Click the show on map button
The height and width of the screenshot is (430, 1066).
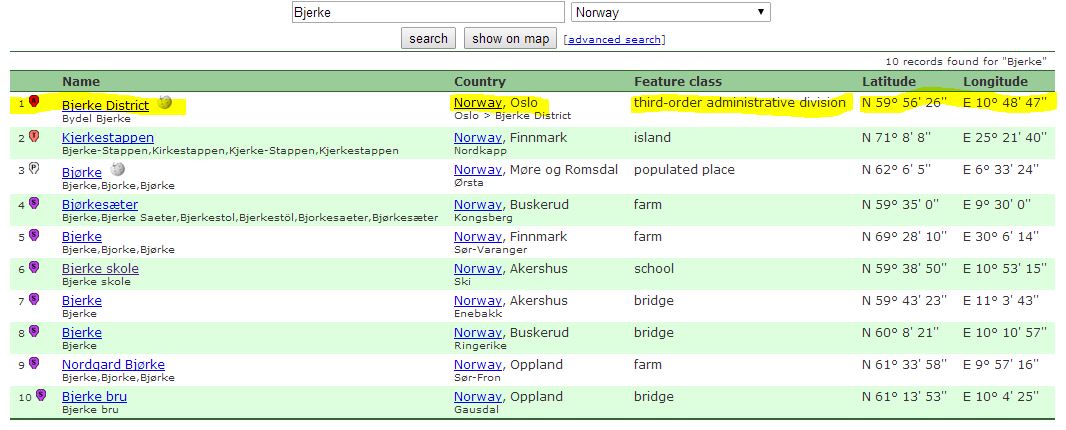(510, 39)
